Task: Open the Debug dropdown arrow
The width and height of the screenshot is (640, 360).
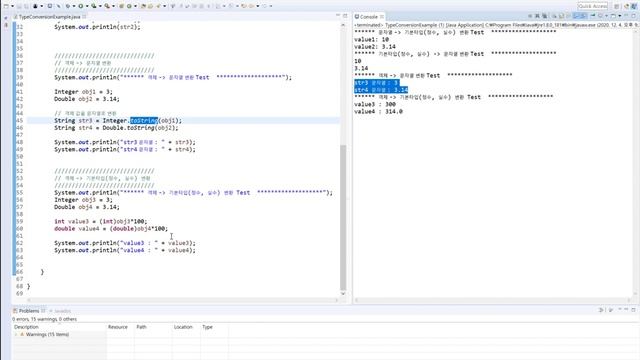Action: (74, 6)
